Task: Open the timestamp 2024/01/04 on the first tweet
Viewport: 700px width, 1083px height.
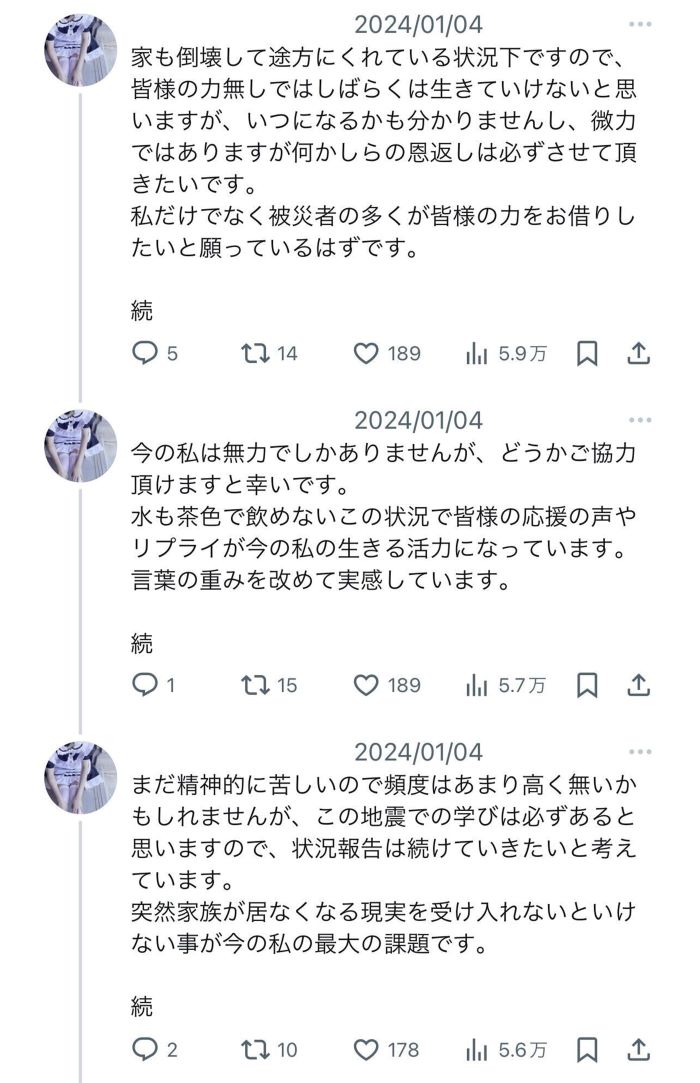Action: [x=419, y=22]
